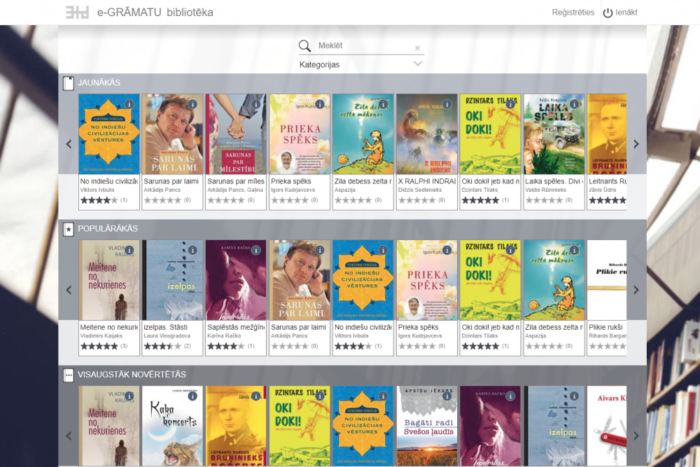The height and width of the screenshot is (467, 700).
Task: Open info icon on Prieka spēks Jaunākās cover
Action: pos(320,104)
